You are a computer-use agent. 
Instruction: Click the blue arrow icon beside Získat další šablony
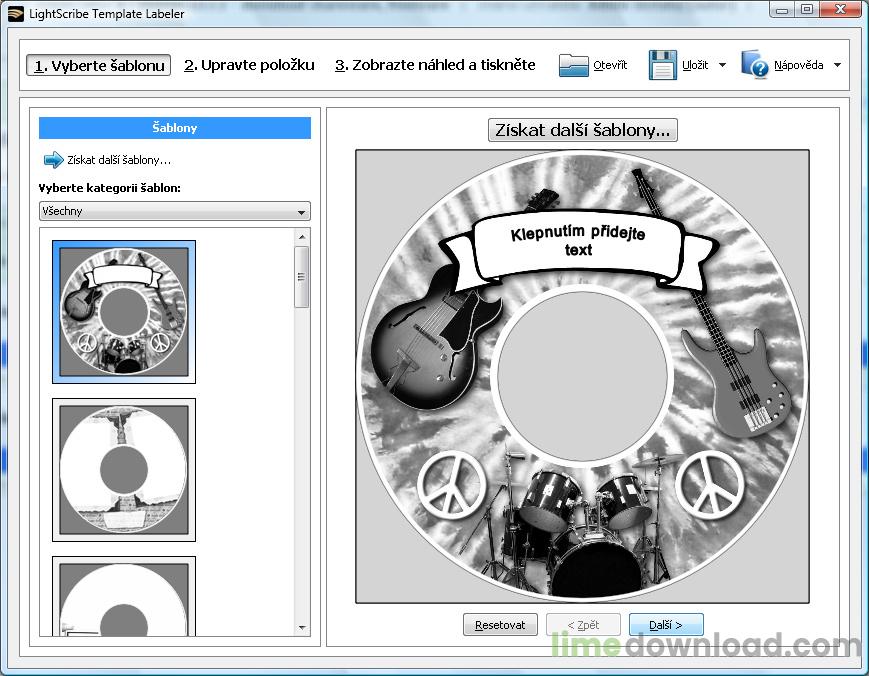pos(53,160)
